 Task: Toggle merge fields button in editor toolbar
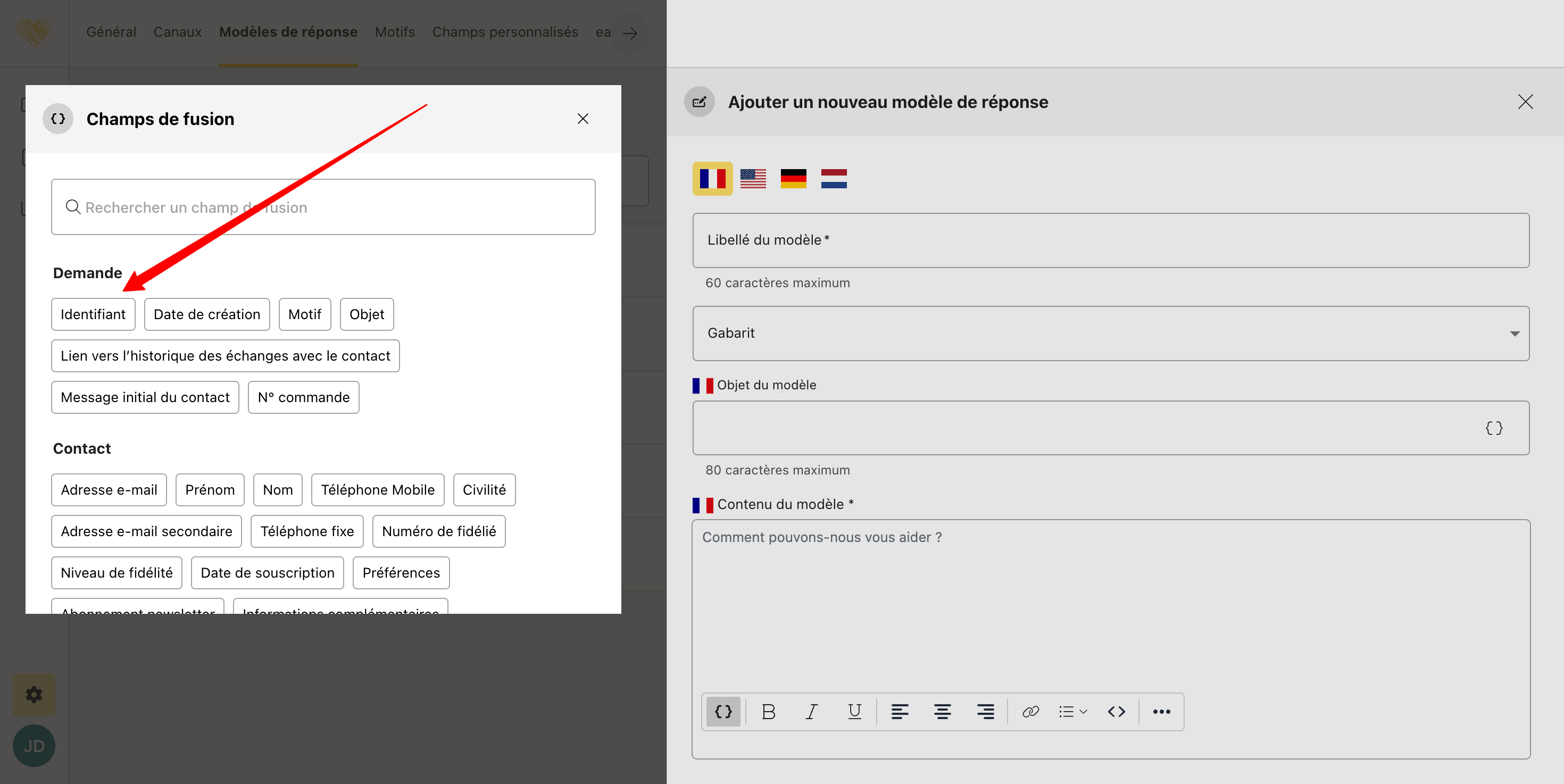pyautogui.click(x=723, y=712)
